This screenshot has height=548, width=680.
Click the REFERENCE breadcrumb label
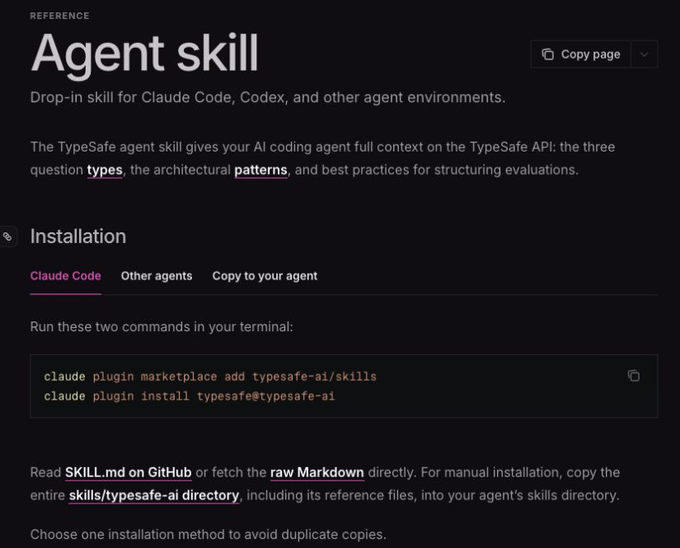click(60, 16)
